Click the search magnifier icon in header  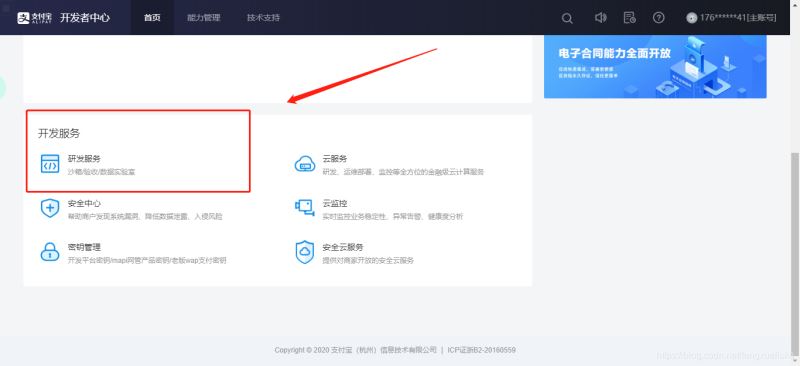coord(567,18)
